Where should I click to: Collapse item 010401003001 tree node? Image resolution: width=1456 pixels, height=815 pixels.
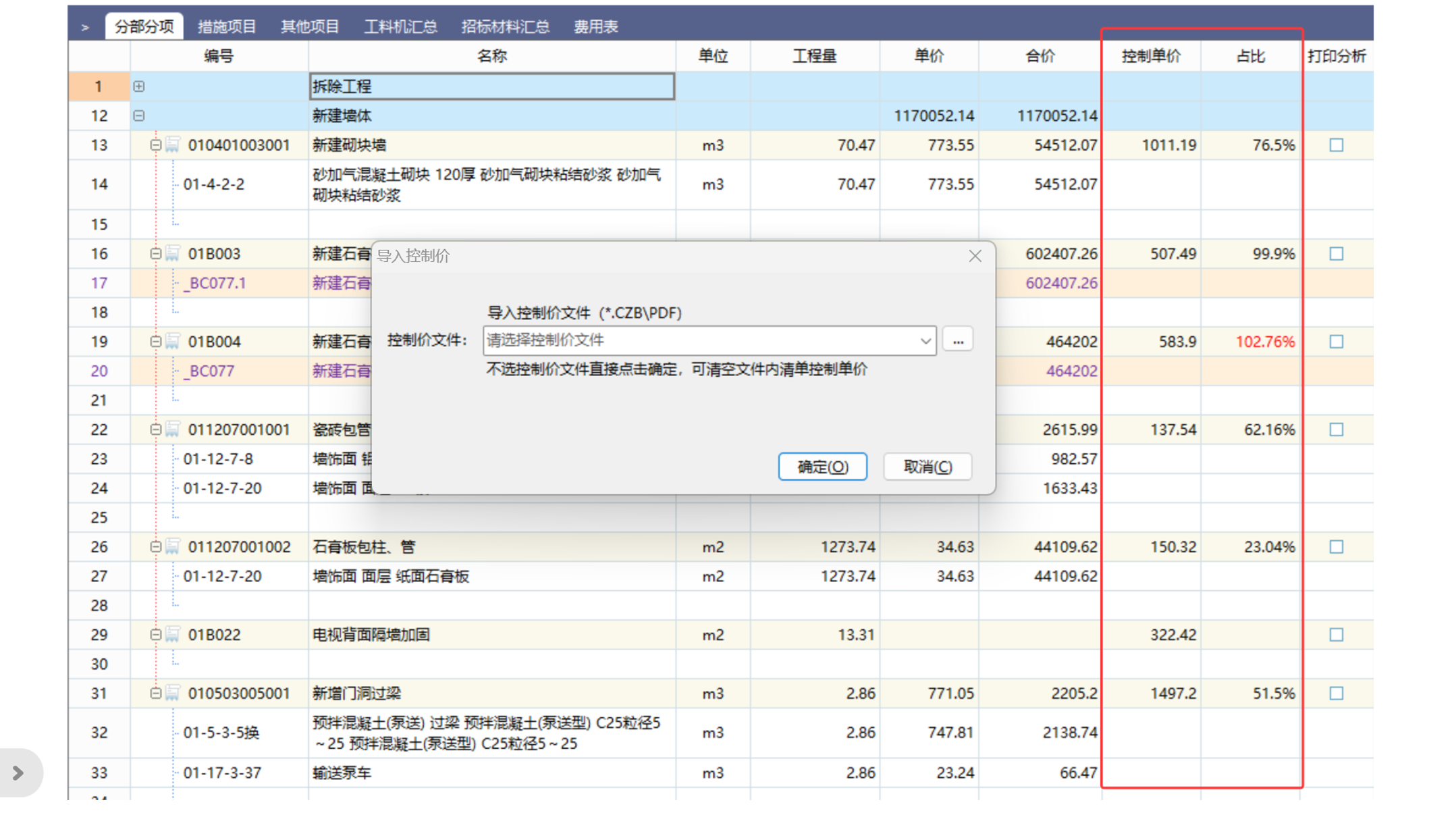click(156, 144)
